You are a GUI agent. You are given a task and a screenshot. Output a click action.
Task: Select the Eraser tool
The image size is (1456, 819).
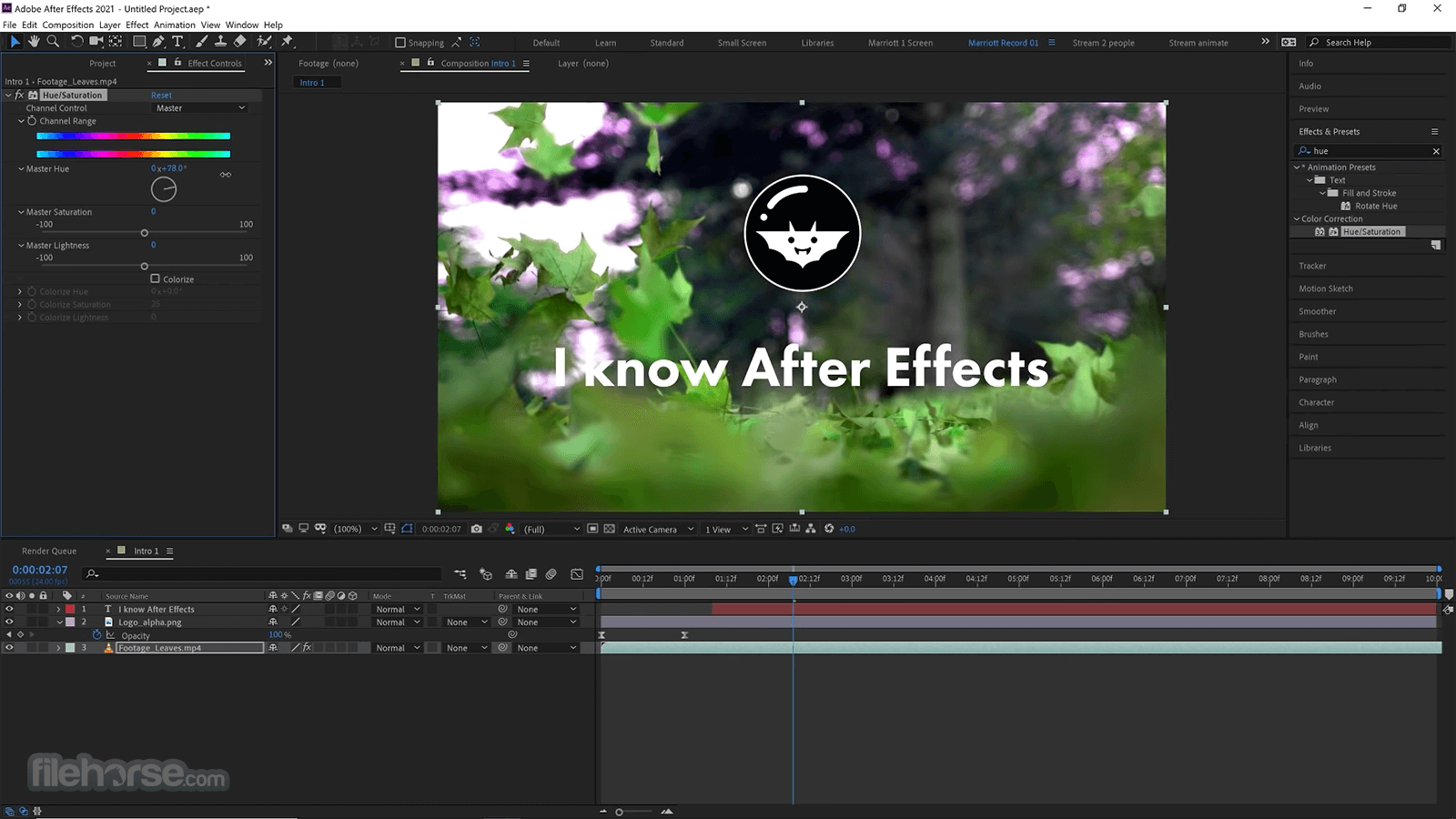(x=239, y=42)
